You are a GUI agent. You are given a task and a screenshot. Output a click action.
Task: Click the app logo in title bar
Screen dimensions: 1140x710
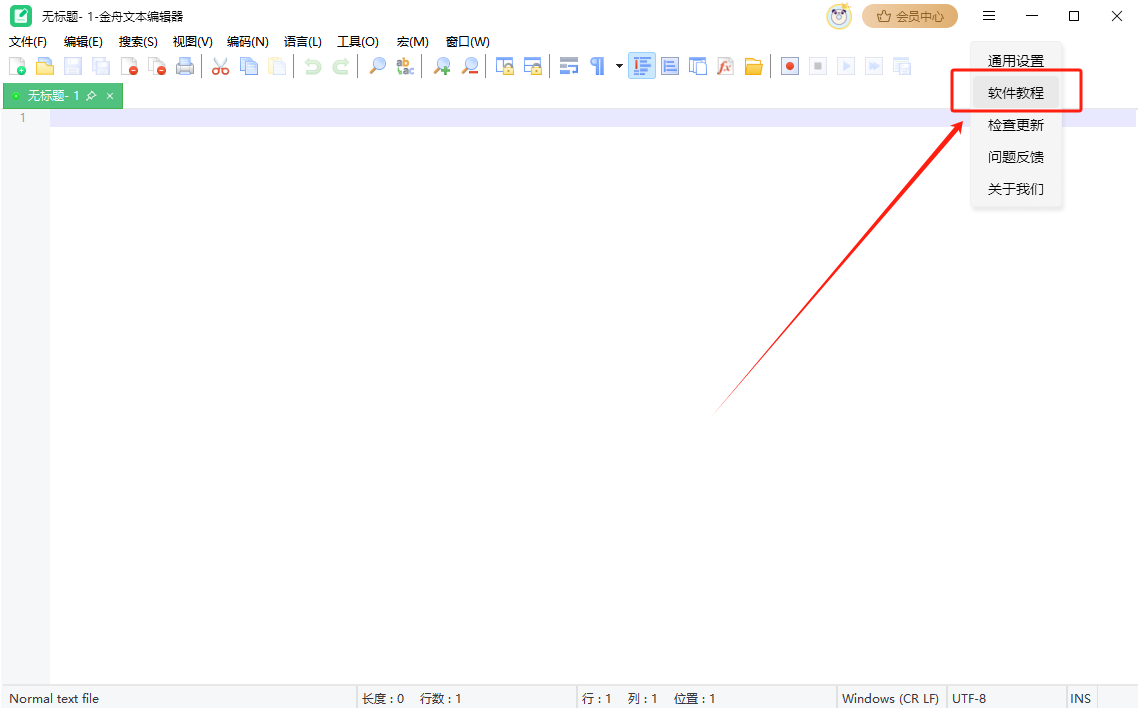tap(21, 16)
